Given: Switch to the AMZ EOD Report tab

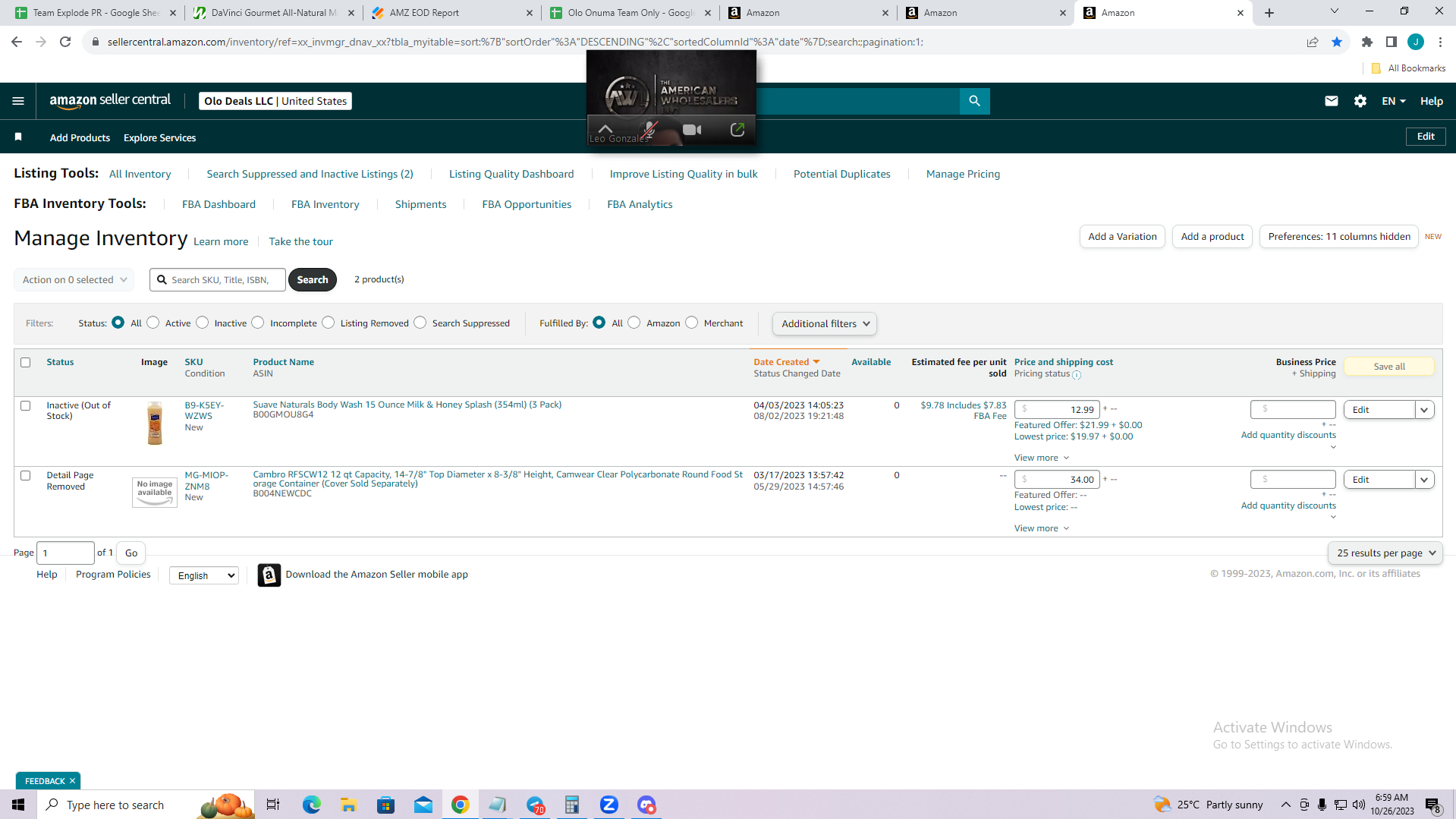Looking at the screenshot, I should point(452,13).
